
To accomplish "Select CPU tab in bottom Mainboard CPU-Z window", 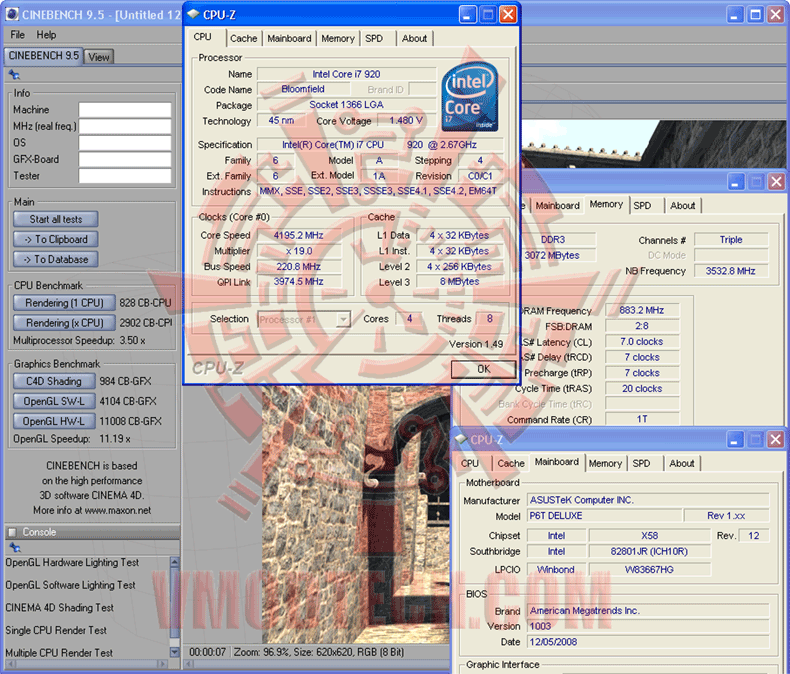I will click(x=470, y=463).
